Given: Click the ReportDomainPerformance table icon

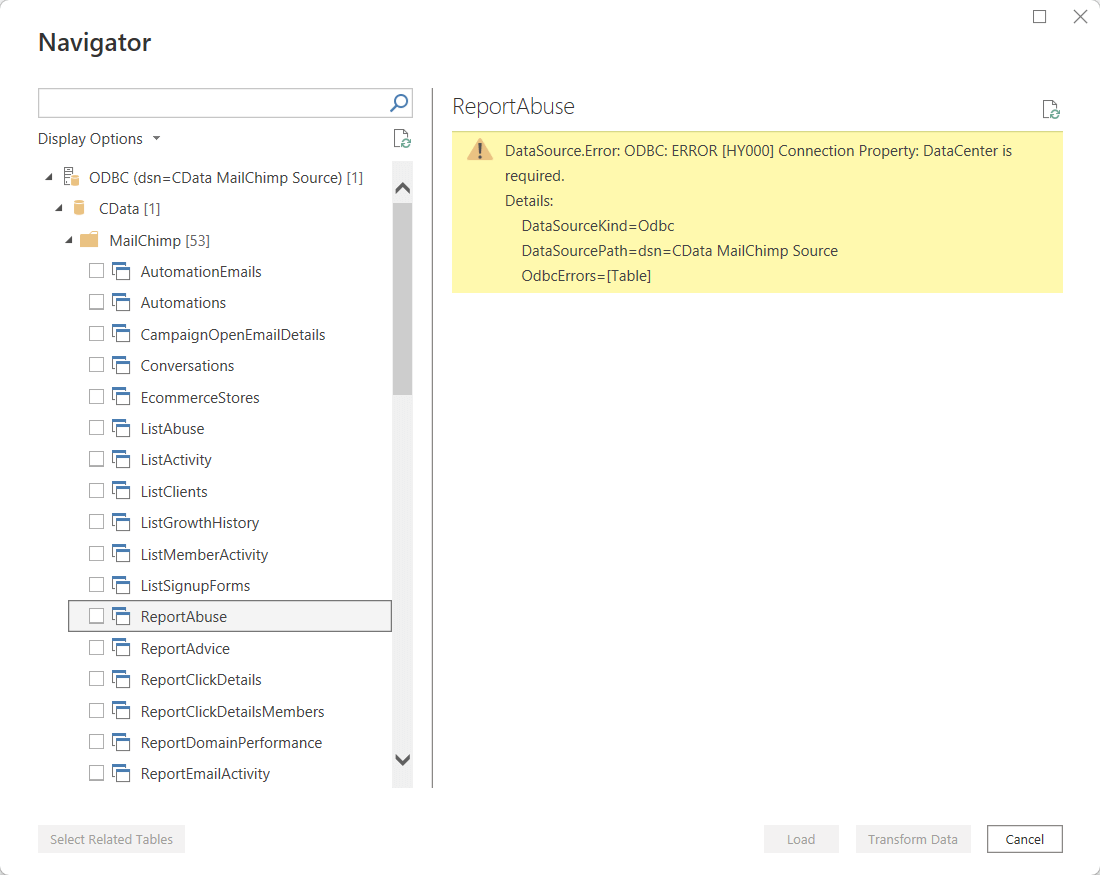Looking at the screenshot, I should click(x=121, y=742).
